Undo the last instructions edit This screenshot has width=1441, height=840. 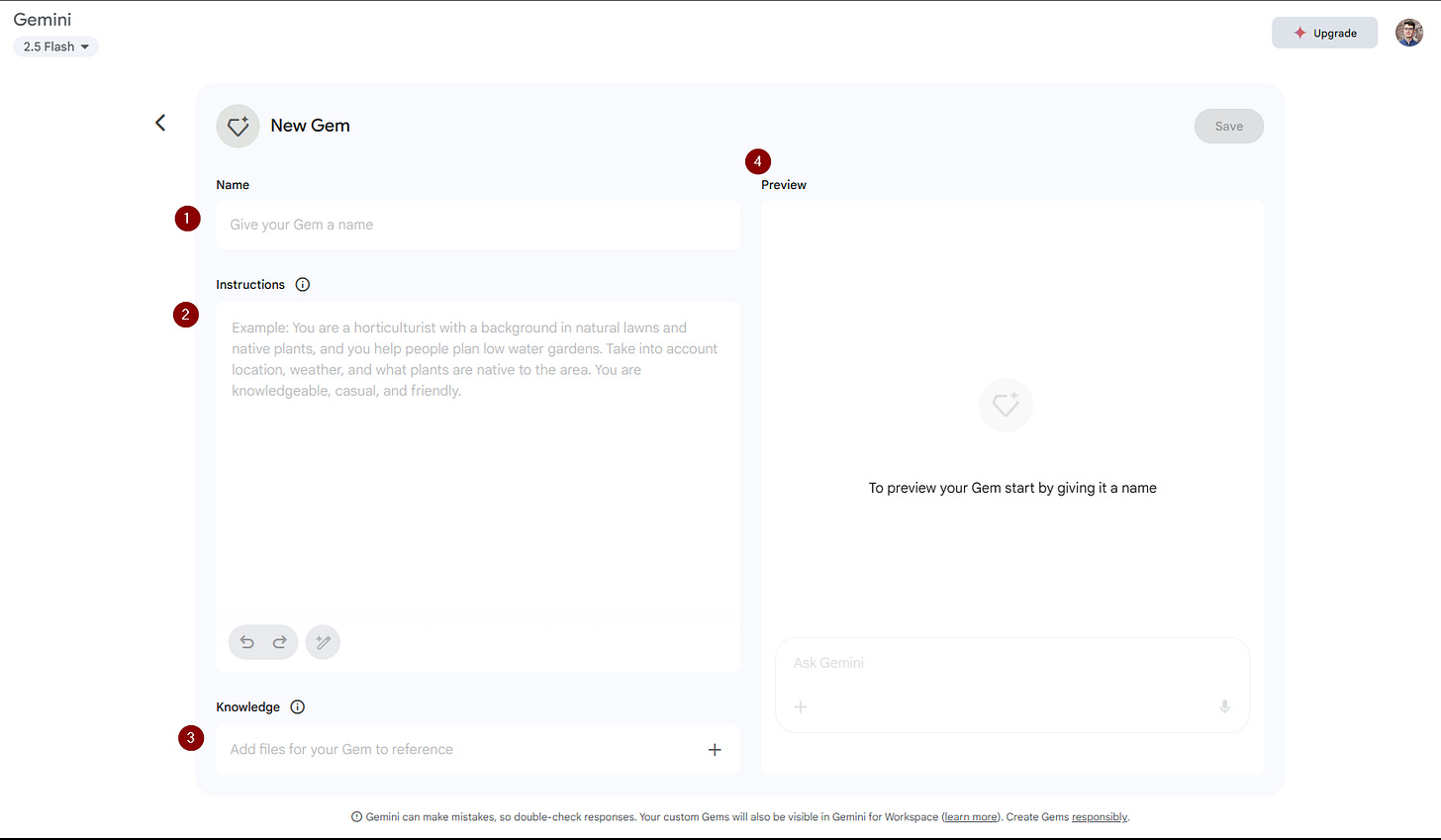247,642
